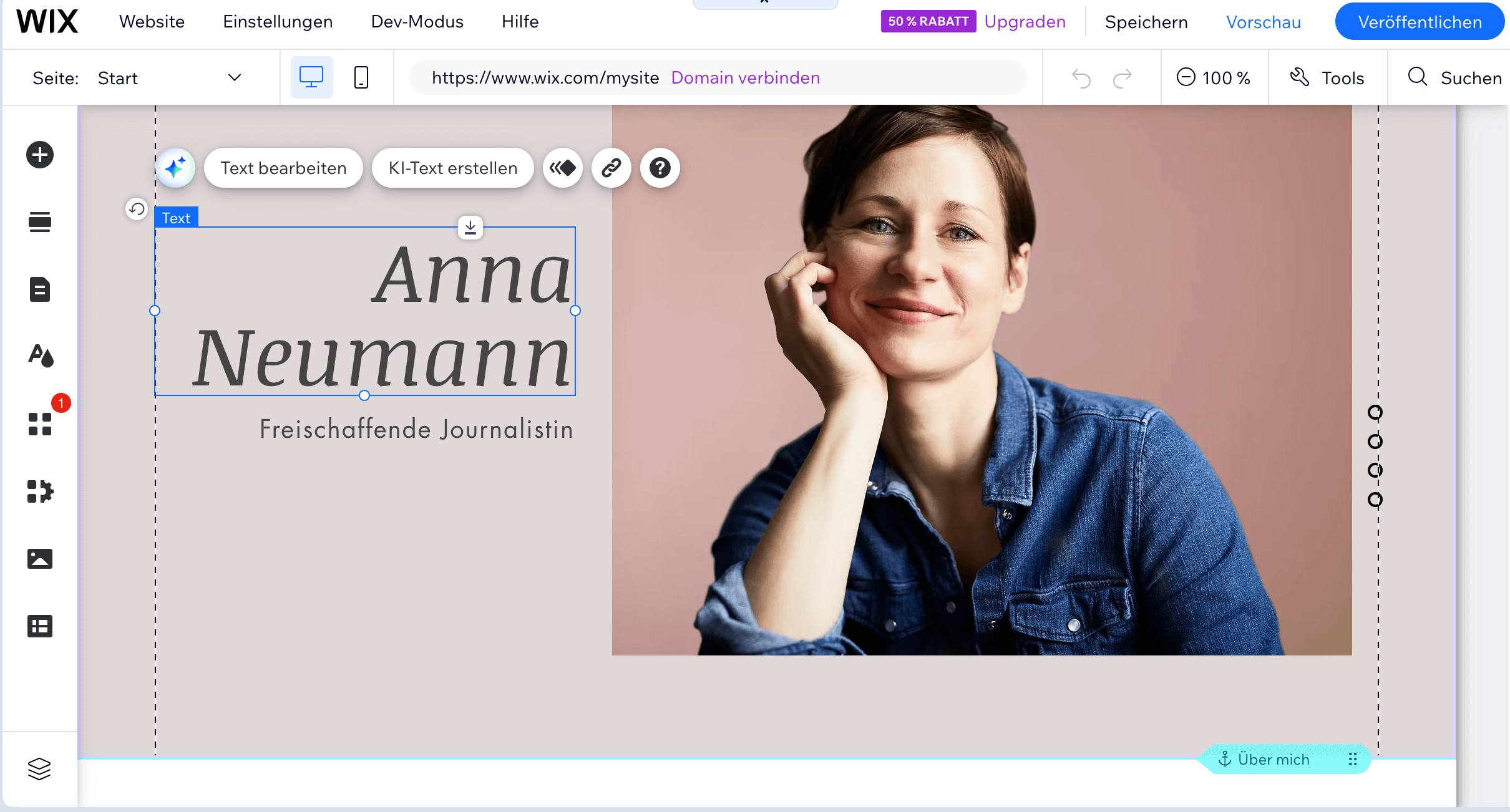
Task: Open the Add Apps grid icon
Action: 40,424
